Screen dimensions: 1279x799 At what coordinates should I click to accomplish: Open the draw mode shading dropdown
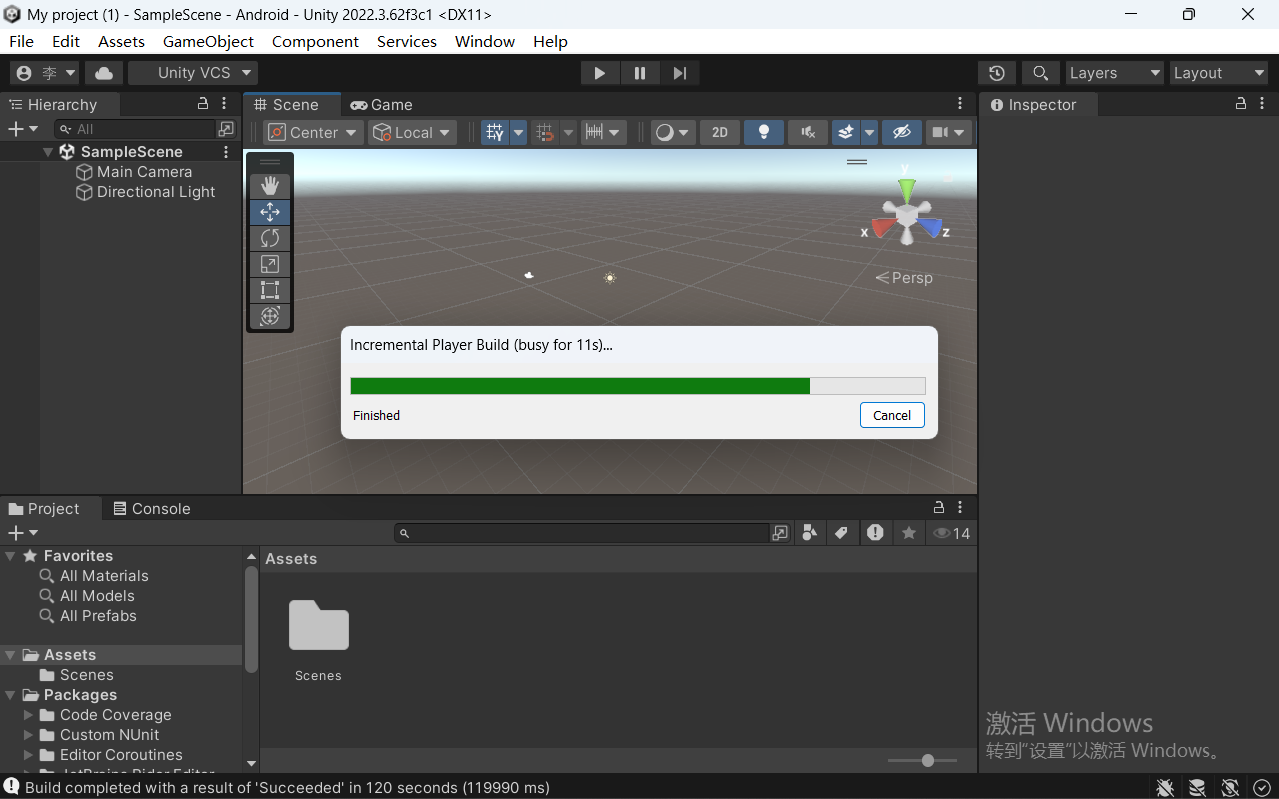[673, 132]
